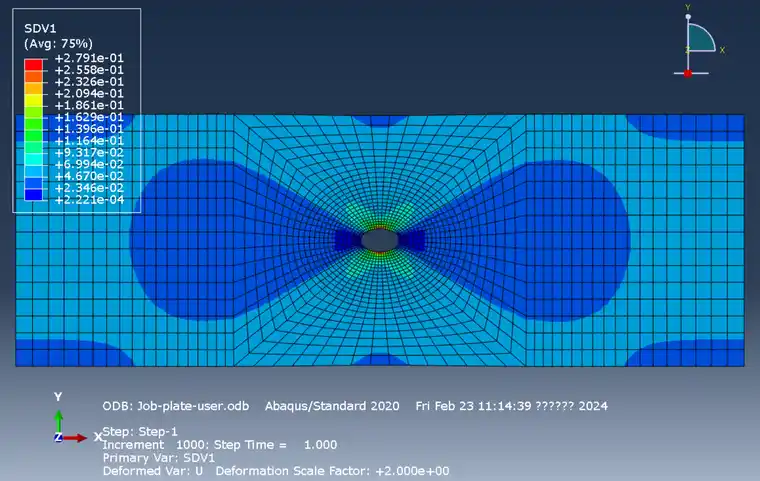Select the ODB: Job-plate-user.odb title text
760x481 pixels.
[175, 406]
